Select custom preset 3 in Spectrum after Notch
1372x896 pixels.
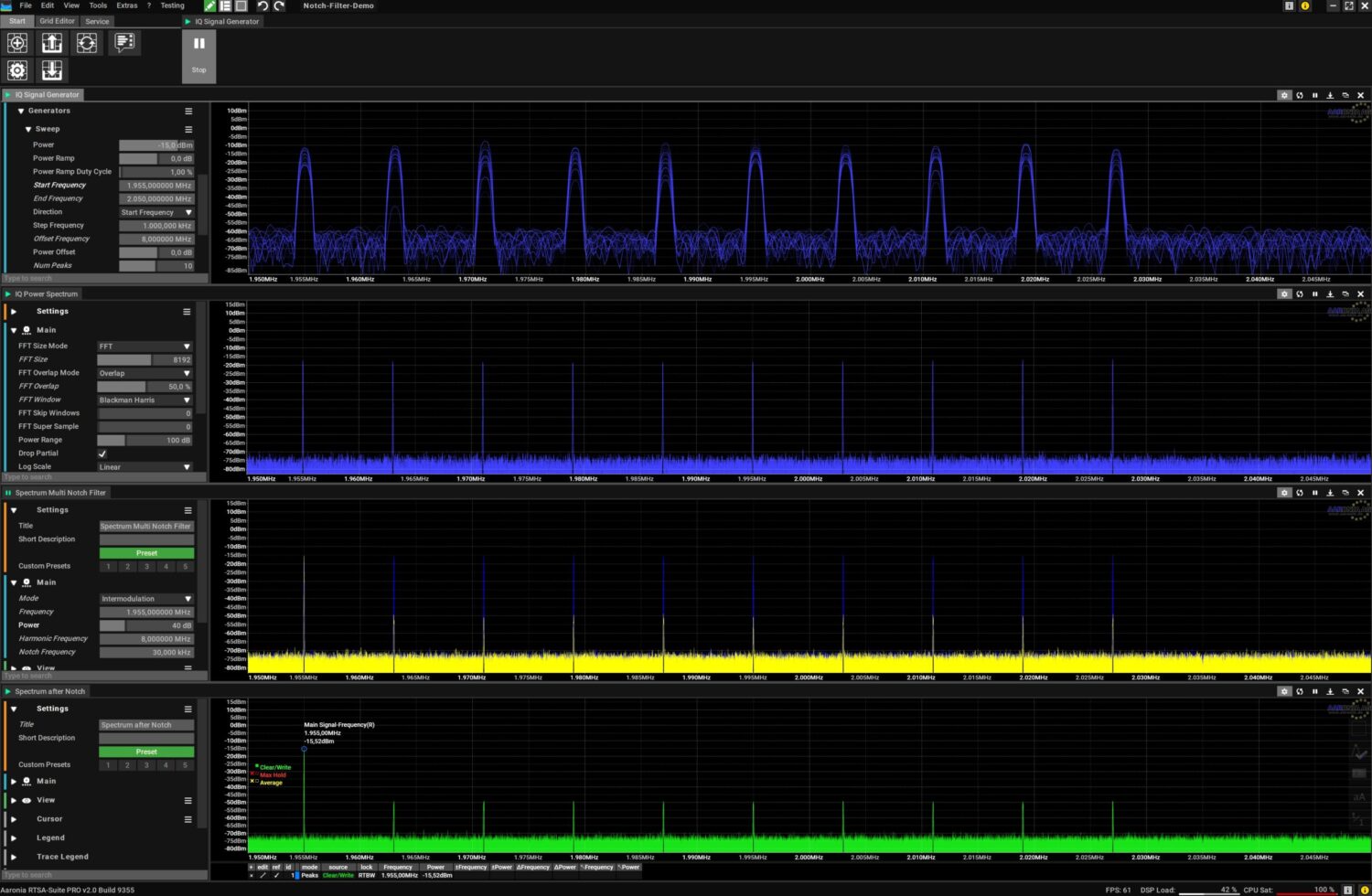(146, 765)
